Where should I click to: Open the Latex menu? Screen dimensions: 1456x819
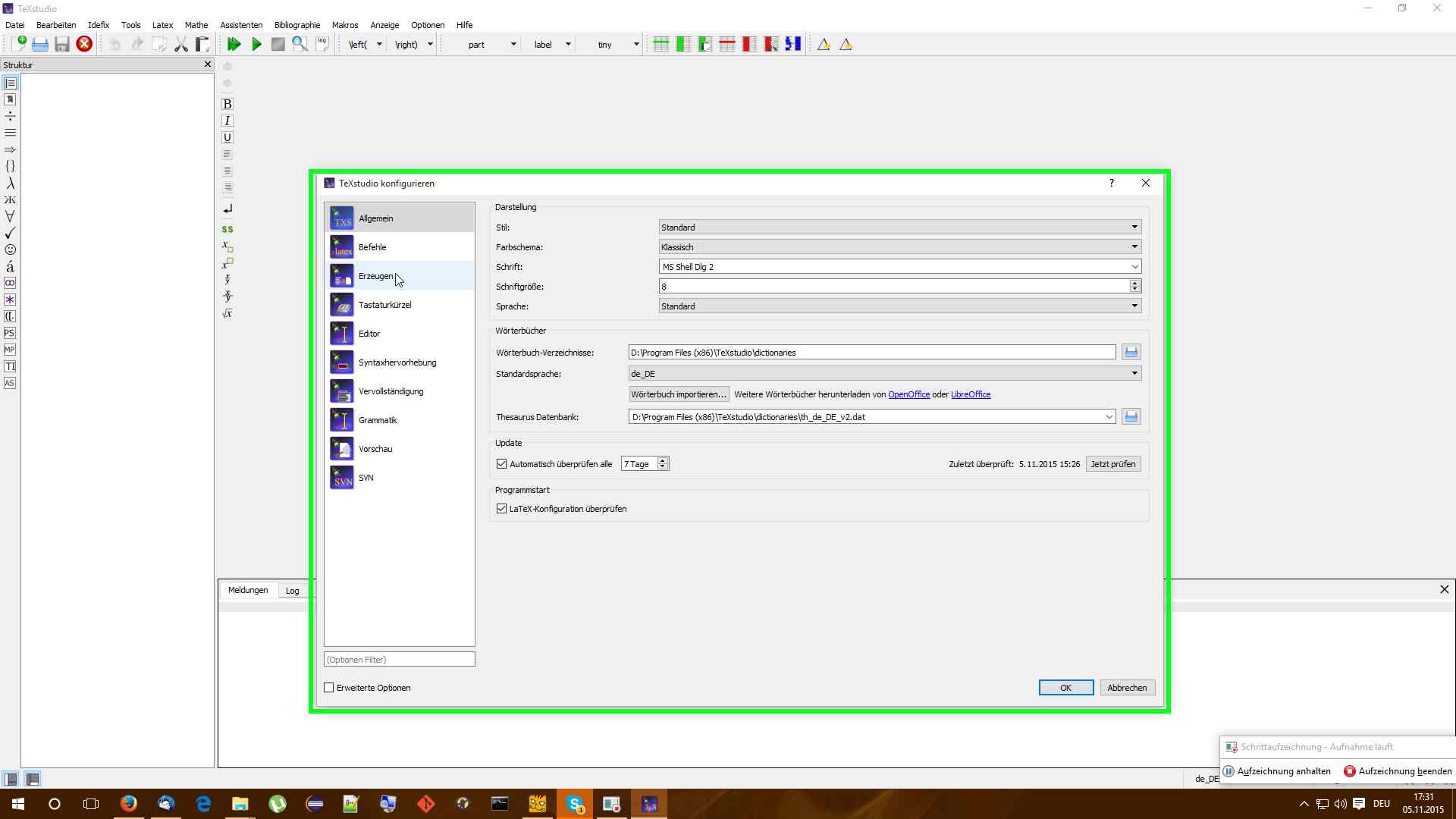click(162, 25)
